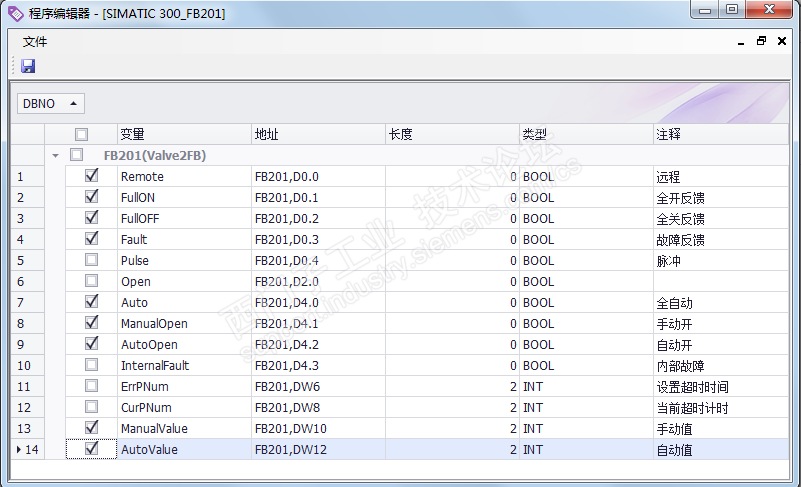
Task: Select the ManualOpen variable name
Action: (x=154, y=323)
